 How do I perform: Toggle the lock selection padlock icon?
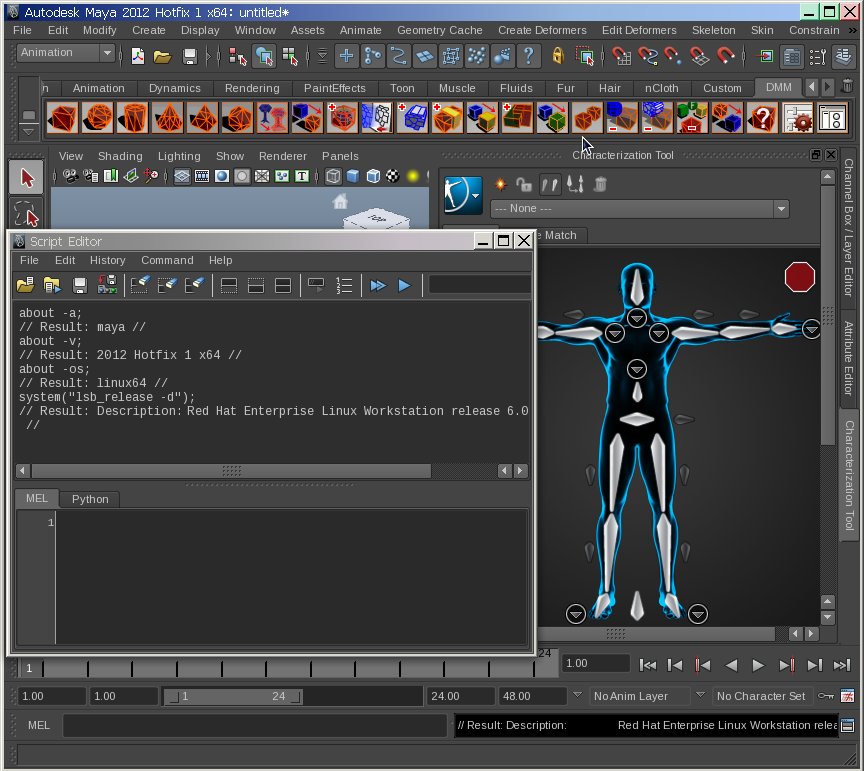pyautogui.click(x=558, y=56)
